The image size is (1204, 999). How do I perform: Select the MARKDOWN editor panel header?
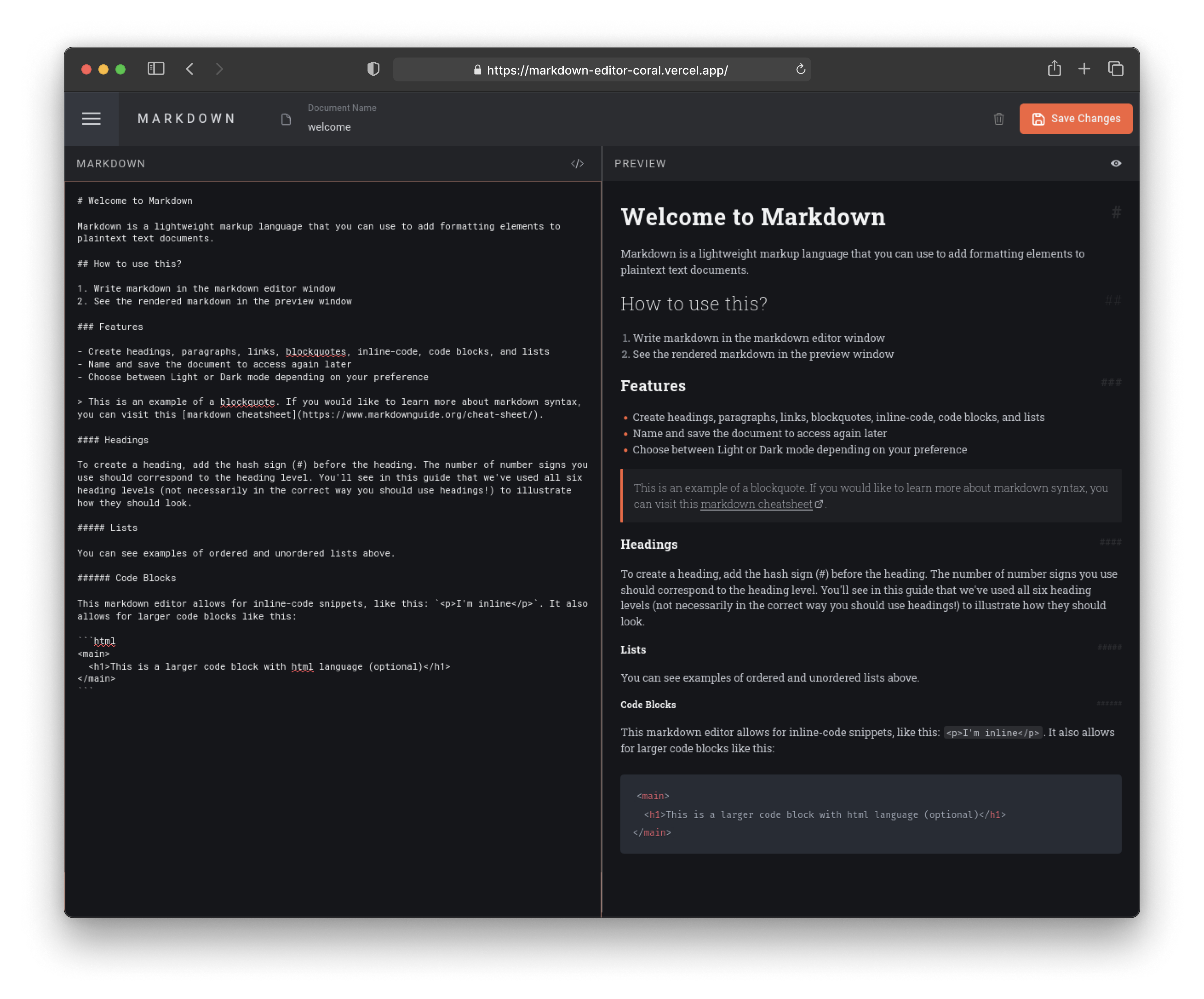tap(111, 163)
